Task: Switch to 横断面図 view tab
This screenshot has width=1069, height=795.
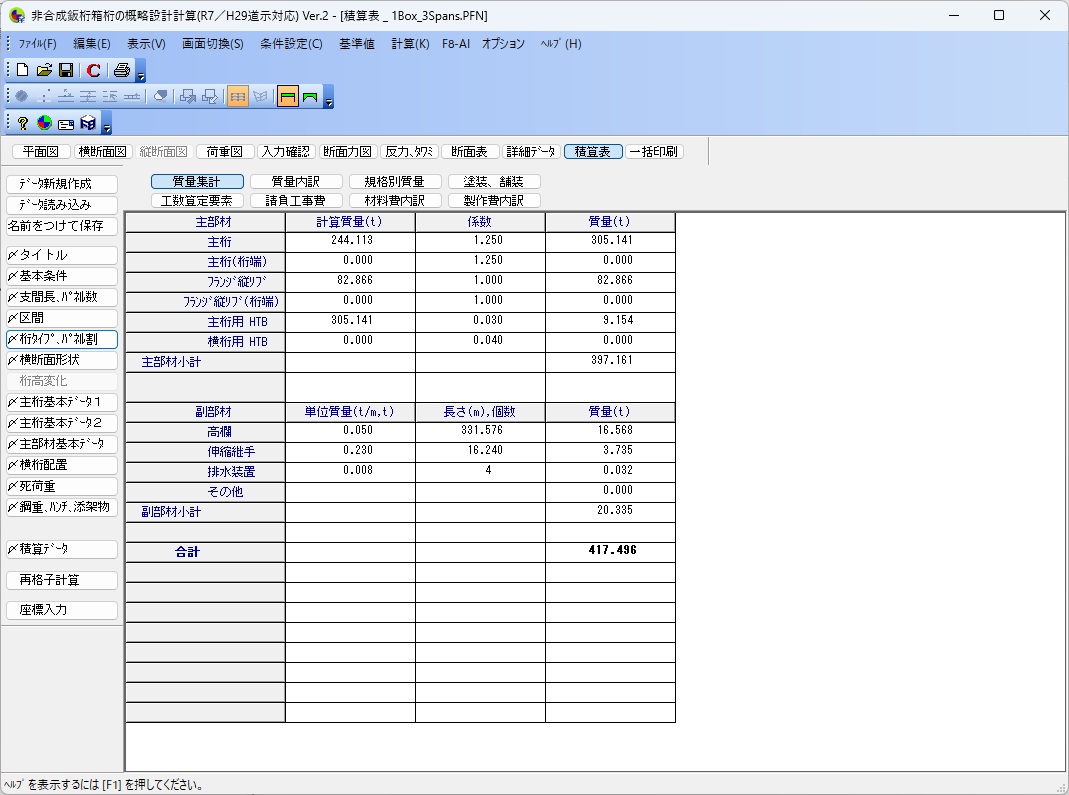Action: pos(102,151)
